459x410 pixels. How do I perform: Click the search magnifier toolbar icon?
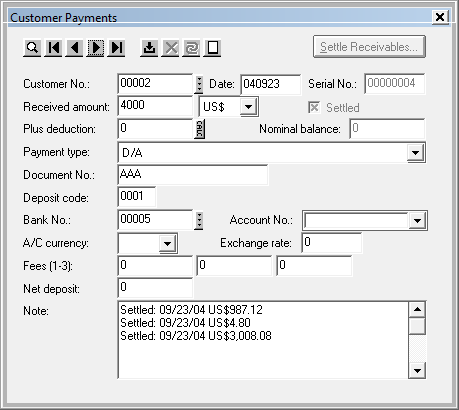(x=32, y=48)
